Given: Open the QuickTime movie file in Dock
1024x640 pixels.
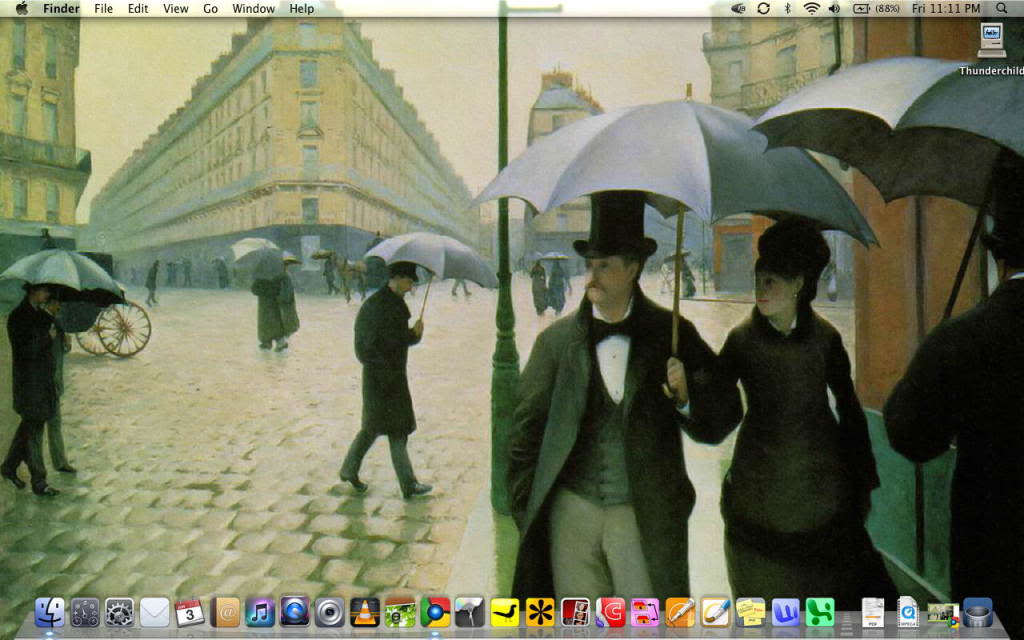Looking at the screenshot, I should tap(908, 613).
